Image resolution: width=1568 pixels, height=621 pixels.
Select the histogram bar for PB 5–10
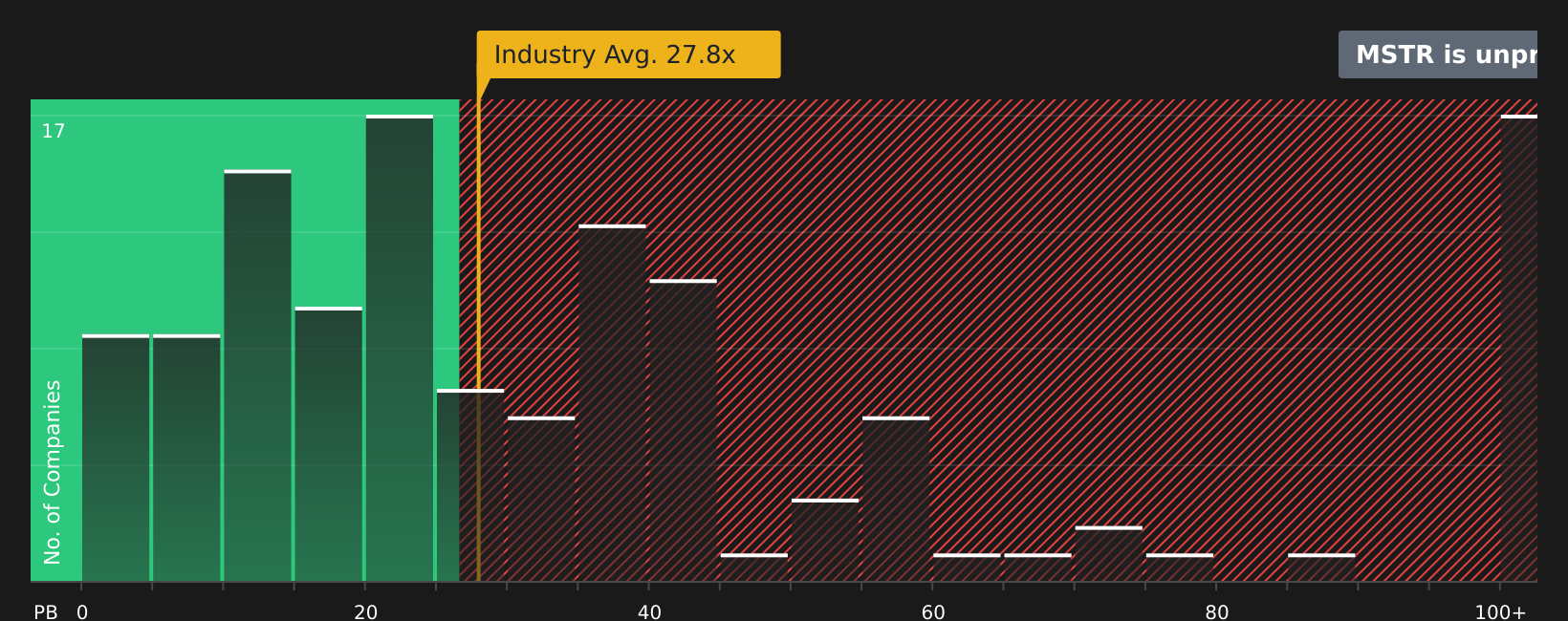tap(186, 458)
